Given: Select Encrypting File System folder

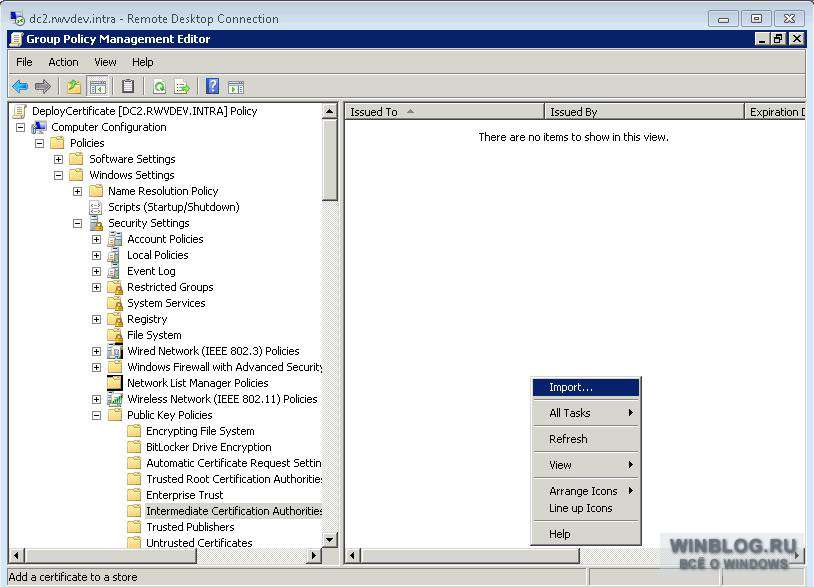Looking at the screenshot, I should pos(200,431).
